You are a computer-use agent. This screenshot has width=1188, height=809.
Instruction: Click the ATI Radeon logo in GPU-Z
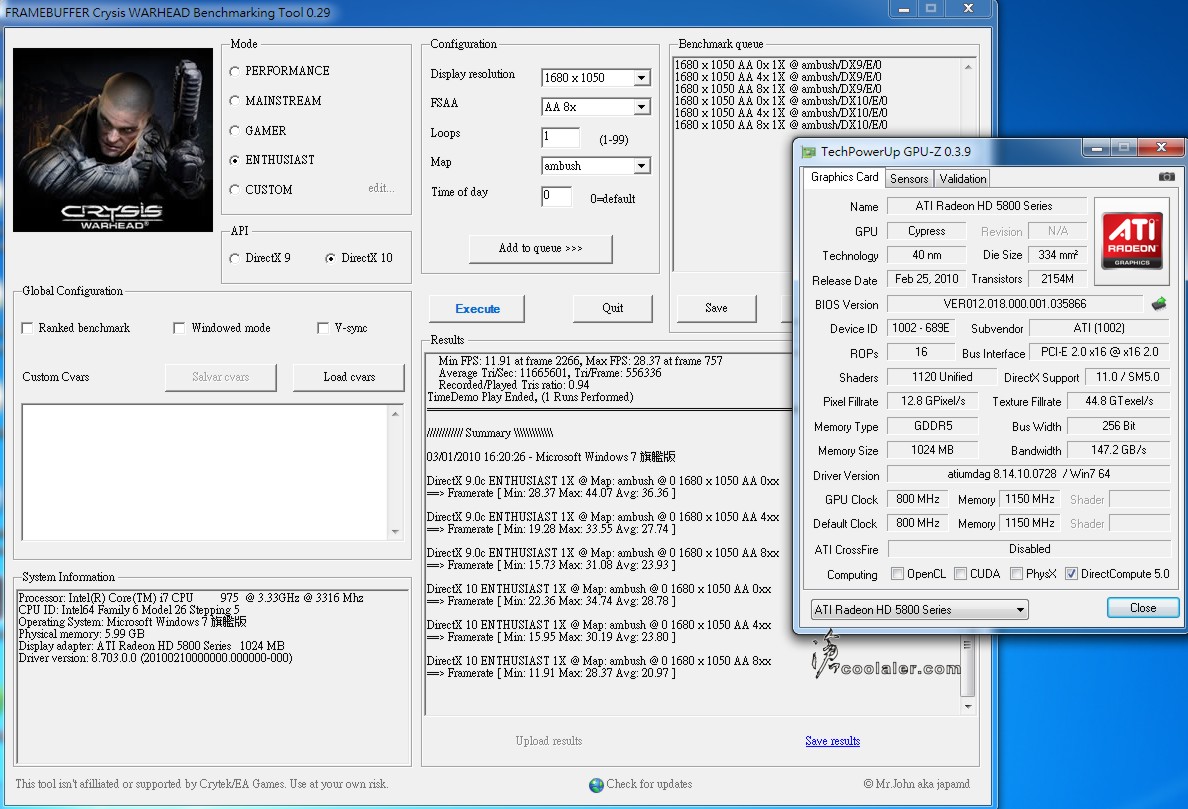[x=1132, y=241]
